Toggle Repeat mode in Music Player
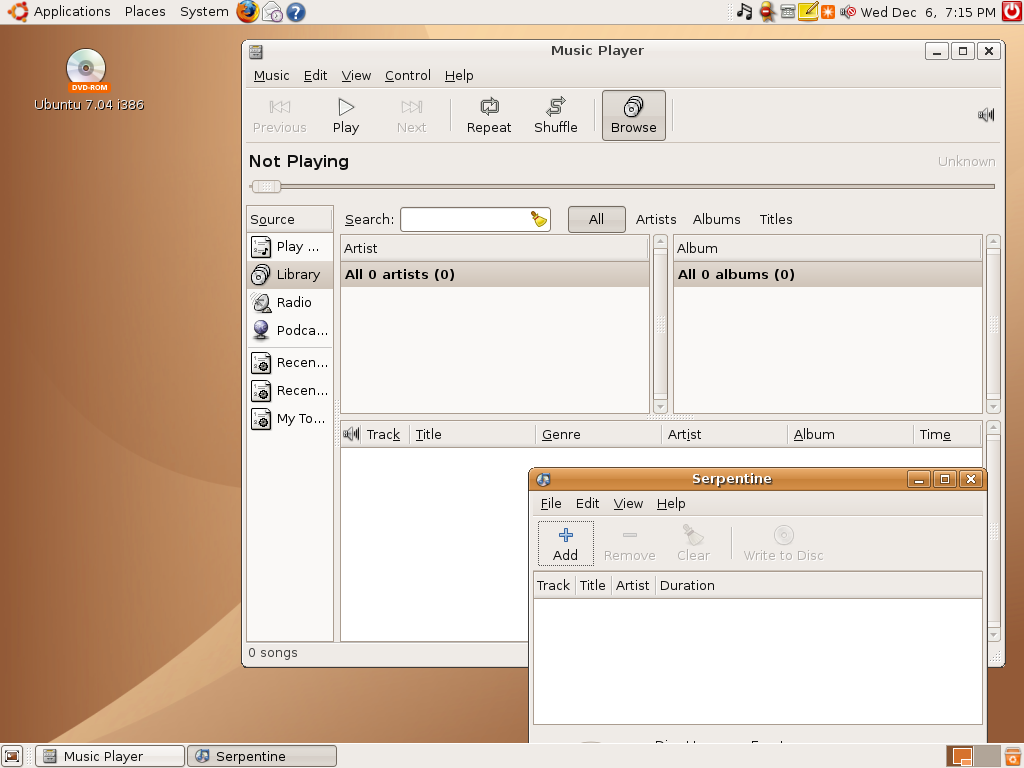 tap(488, 116)
